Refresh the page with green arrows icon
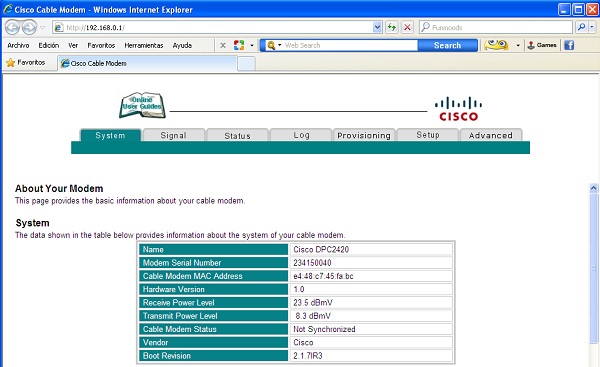 pyautogui.click(x=391, y=27)
